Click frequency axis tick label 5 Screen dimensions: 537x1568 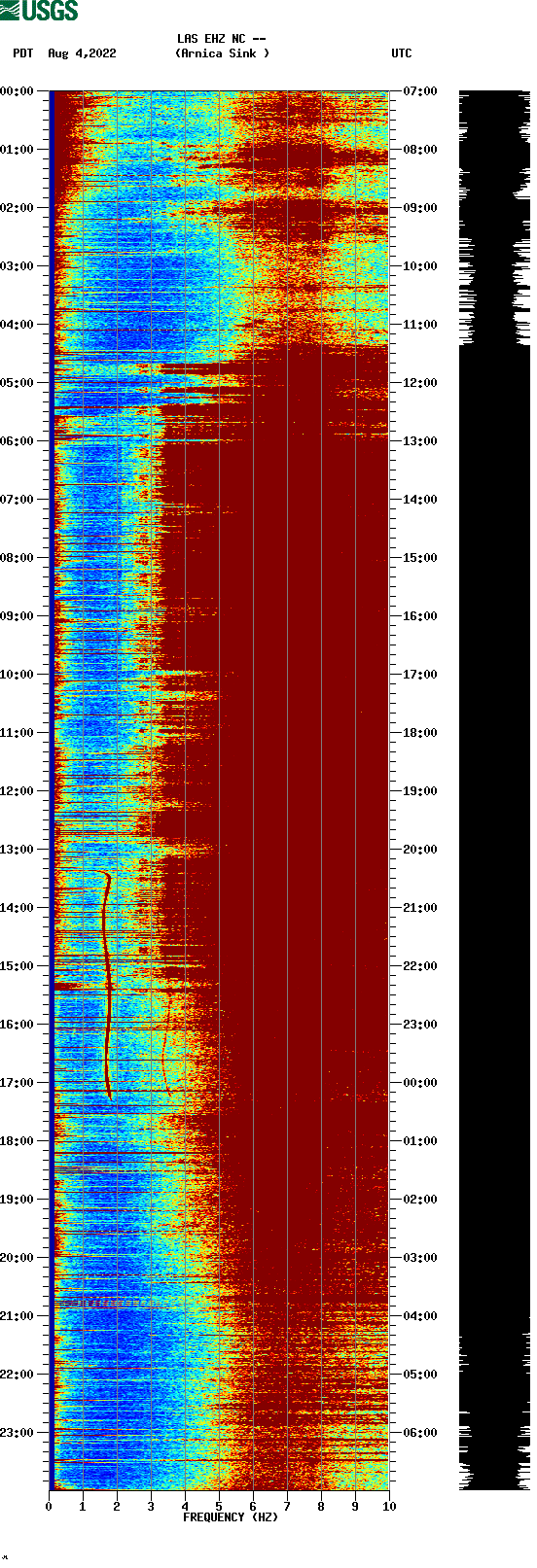(x=219, y=1506)
